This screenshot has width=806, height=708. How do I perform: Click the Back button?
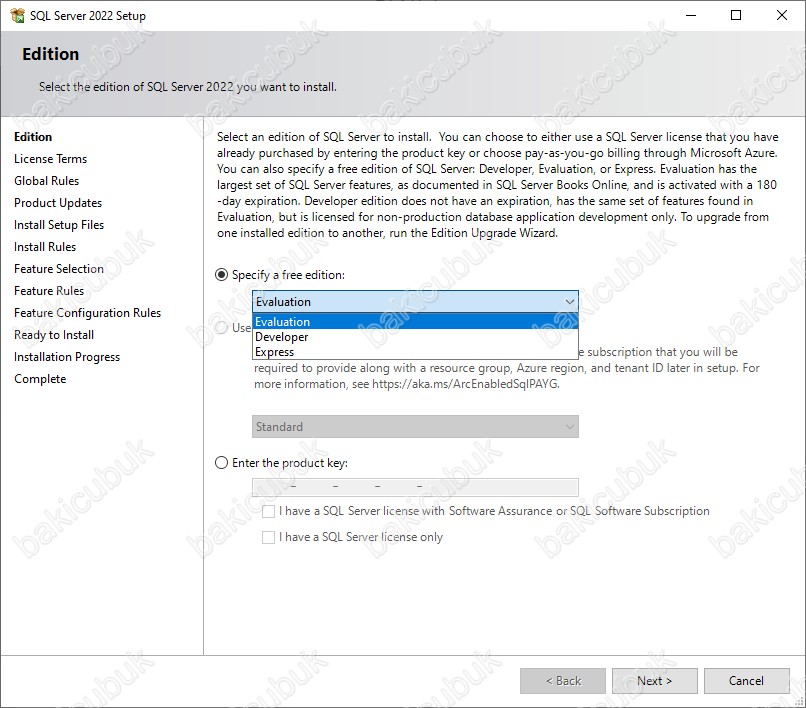click(x=563, y=681)
